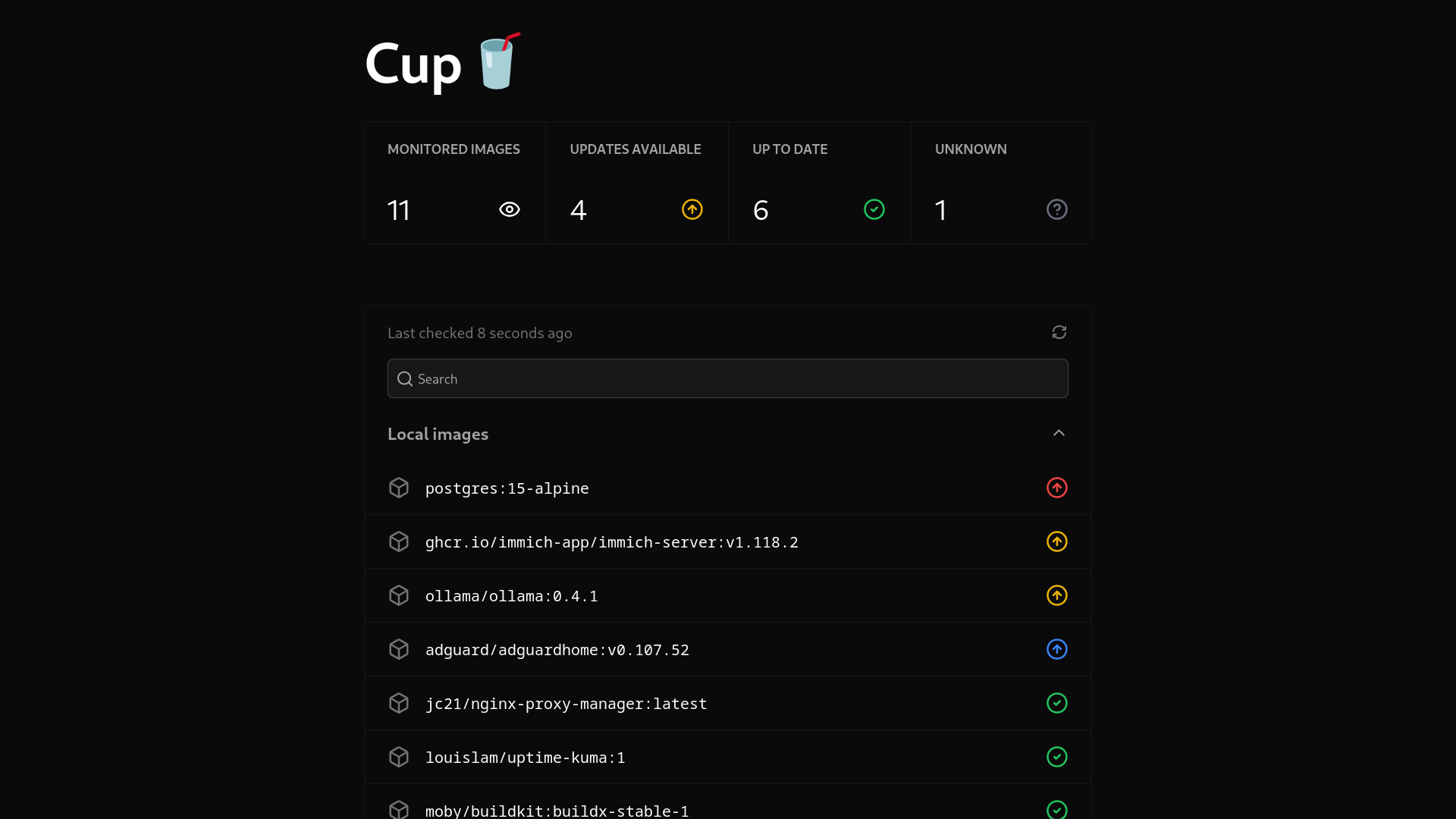Image resolution: width=1456 pixels, height=819 pixels.
Task: Click the up-to-date checkmark for louislam/uptime-kuma:1
Action: (x=1057, y=756)
